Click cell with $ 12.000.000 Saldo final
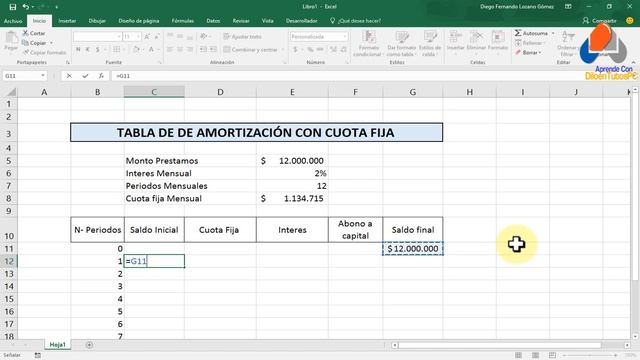The height and width of the screenshot is (360, 640). point(413,249)
